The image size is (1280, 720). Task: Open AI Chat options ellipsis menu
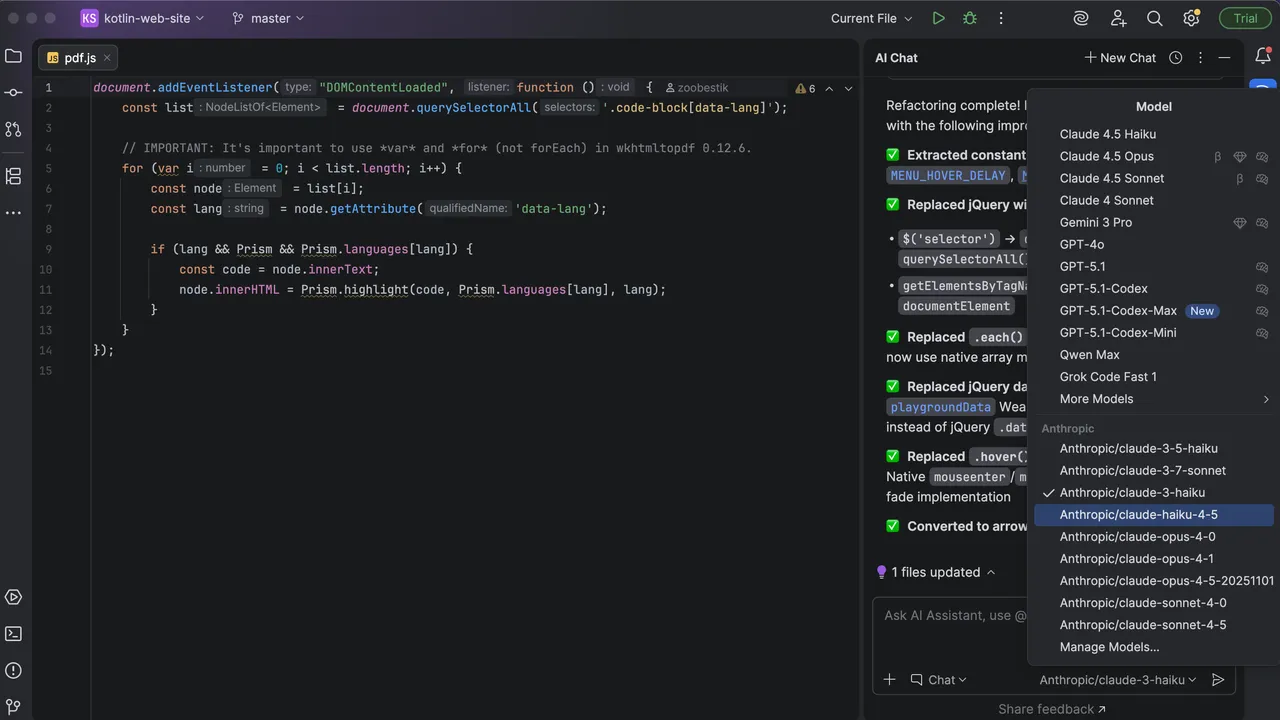tap(1200, 58)
